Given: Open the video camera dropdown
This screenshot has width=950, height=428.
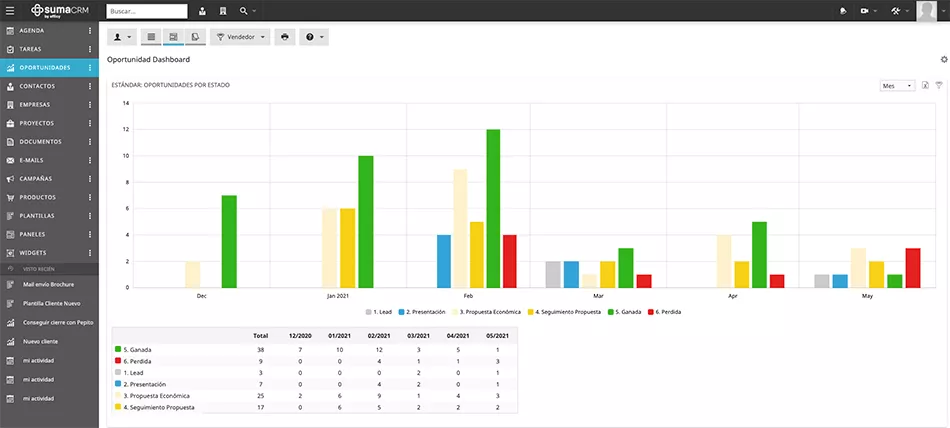Looking at the screenshot, I should coord(868,11).
